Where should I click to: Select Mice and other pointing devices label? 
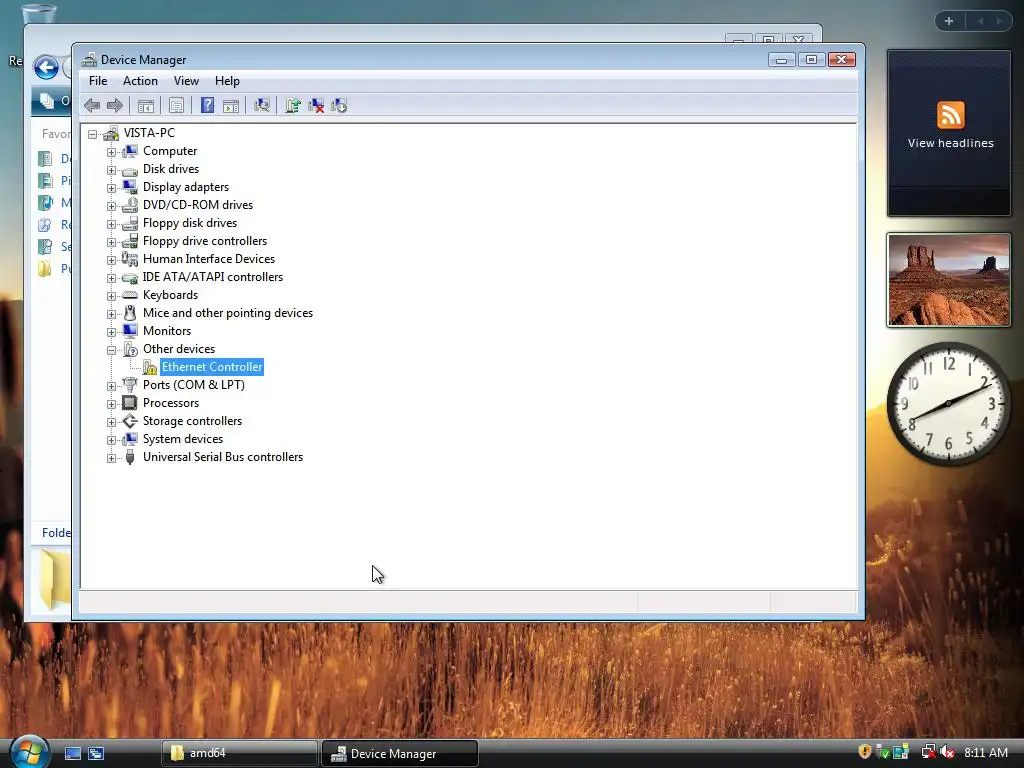pyautogui.click(x=228, y=313)
